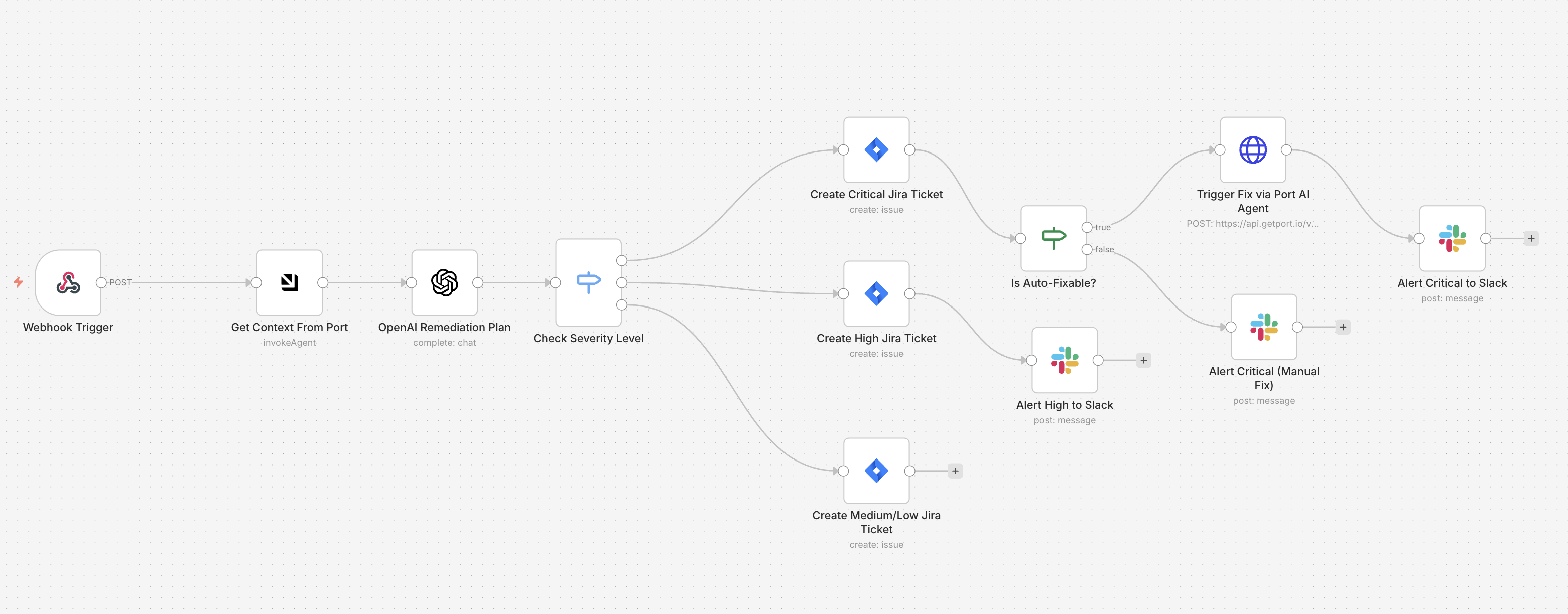Click the red lightning trigger indicator
Viewport: 1568px width, 614px height.
pyautogui.click(x=18, y=282)
